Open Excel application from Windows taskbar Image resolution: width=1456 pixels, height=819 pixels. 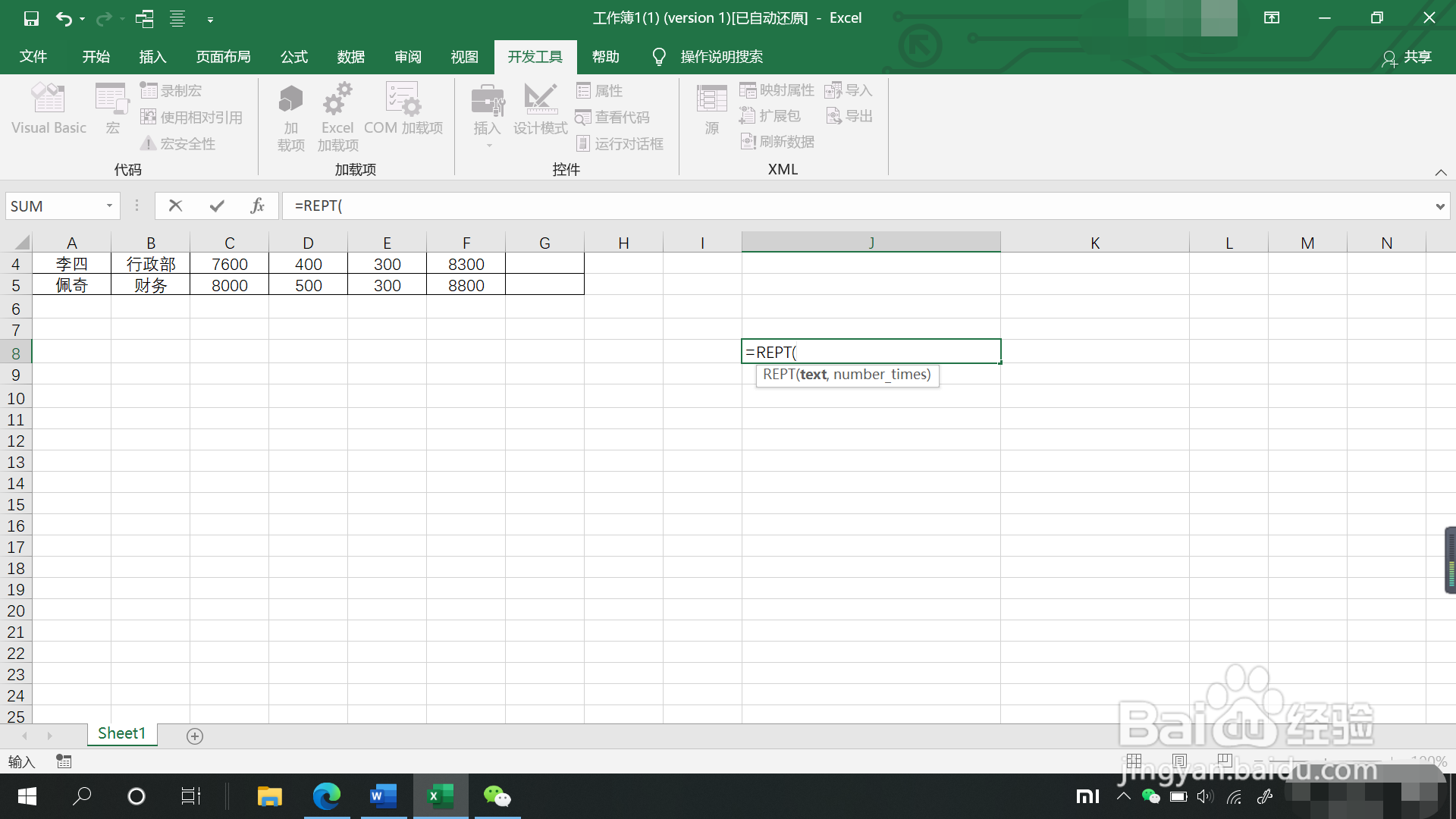click(x=441, y=796)
